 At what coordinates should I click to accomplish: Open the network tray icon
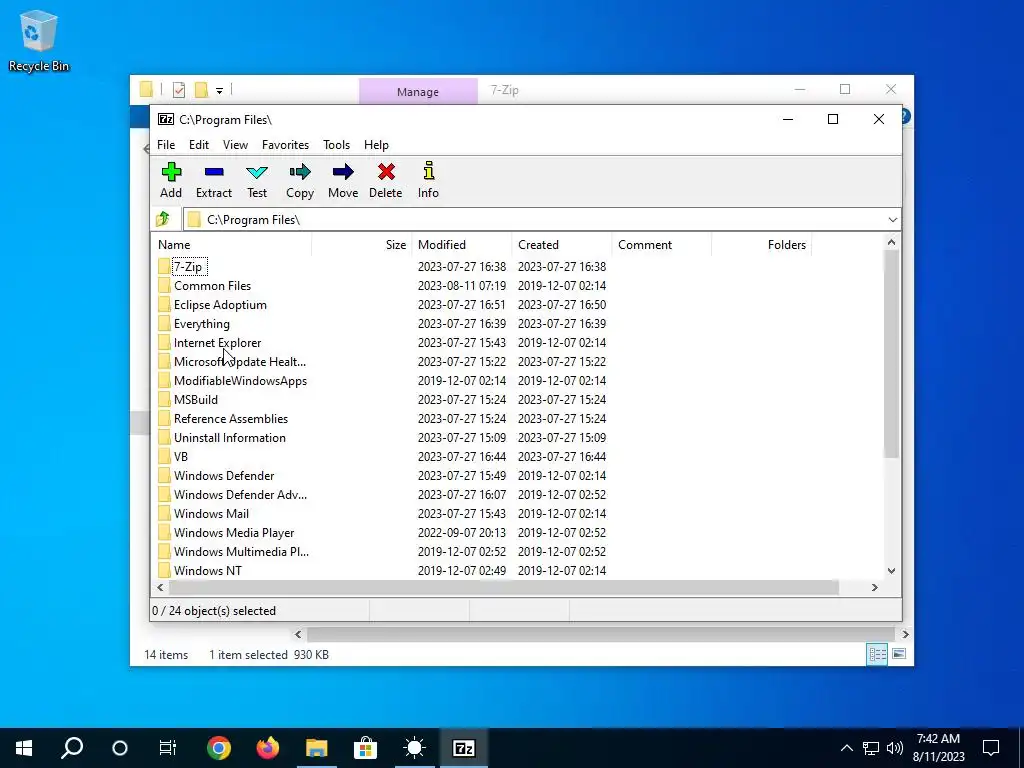pyautogui.click(x=871, y=748)
